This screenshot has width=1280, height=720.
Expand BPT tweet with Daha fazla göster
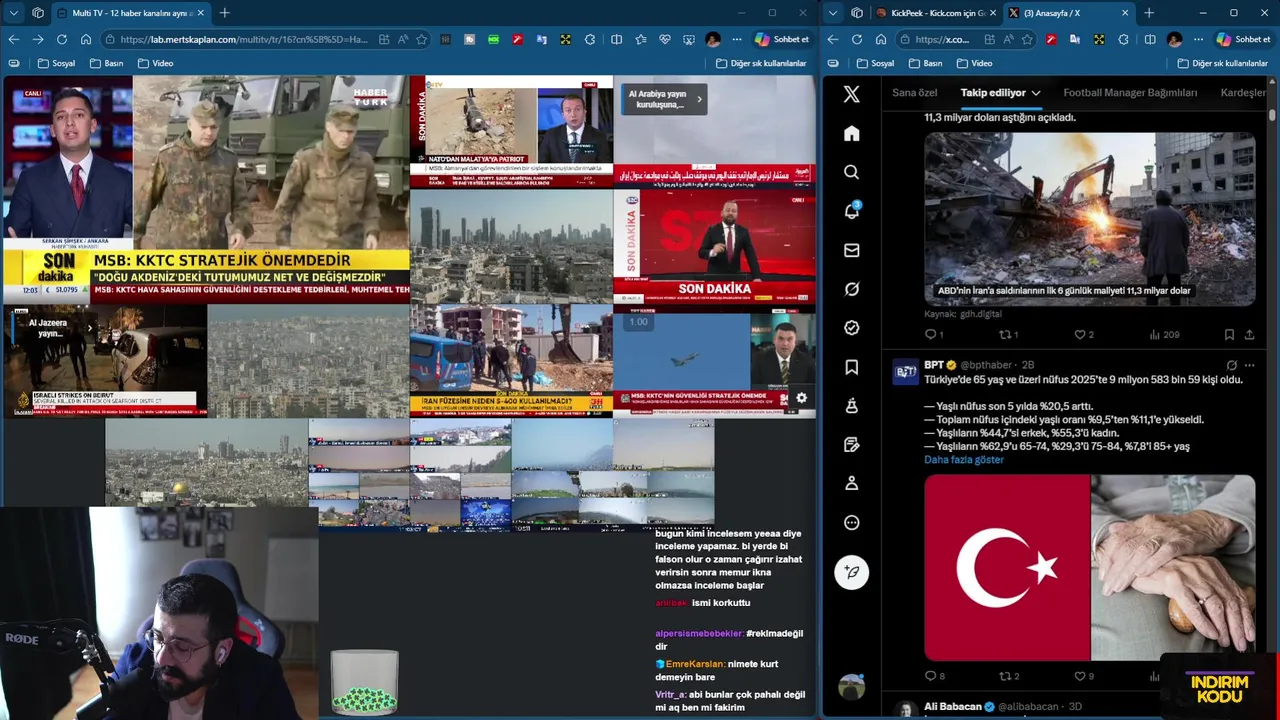pos(963,460)
